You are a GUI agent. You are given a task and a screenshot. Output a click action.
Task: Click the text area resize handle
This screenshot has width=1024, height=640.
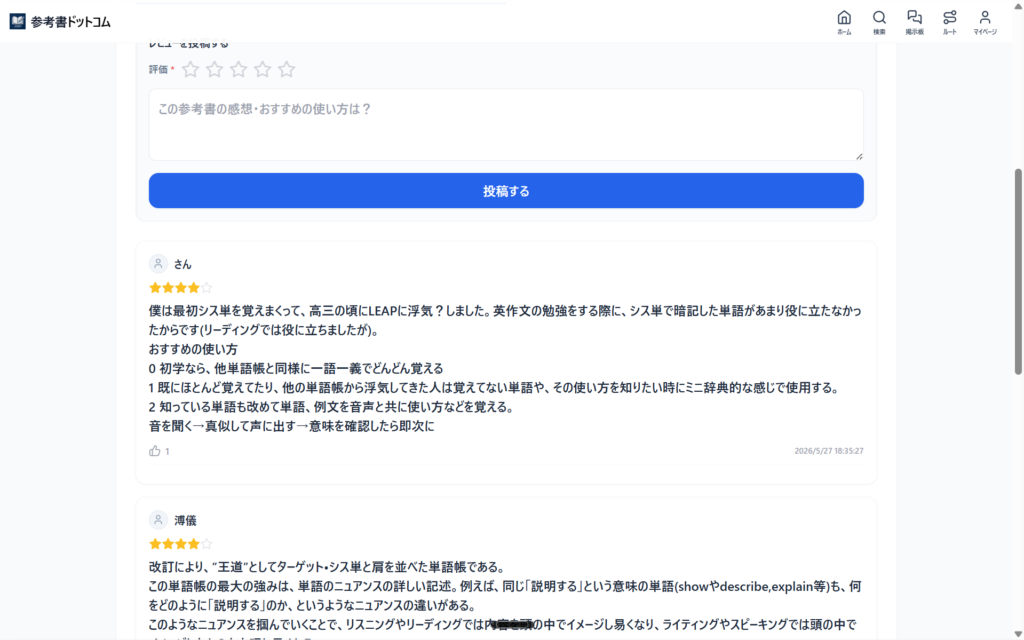click(x=859, y=156)
